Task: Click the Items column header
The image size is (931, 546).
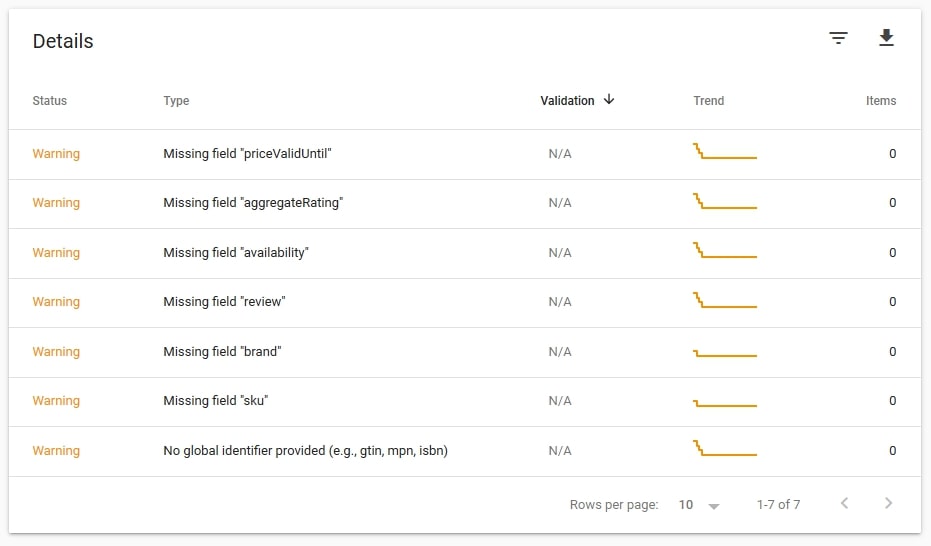Action: point(880,101)
